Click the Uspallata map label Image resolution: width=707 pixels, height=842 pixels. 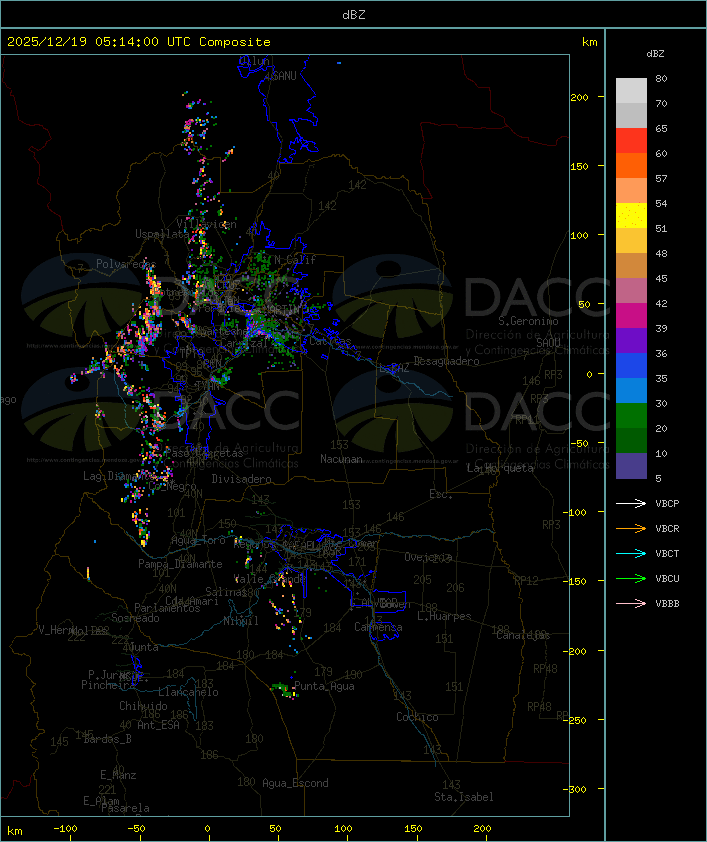(162, 234)
